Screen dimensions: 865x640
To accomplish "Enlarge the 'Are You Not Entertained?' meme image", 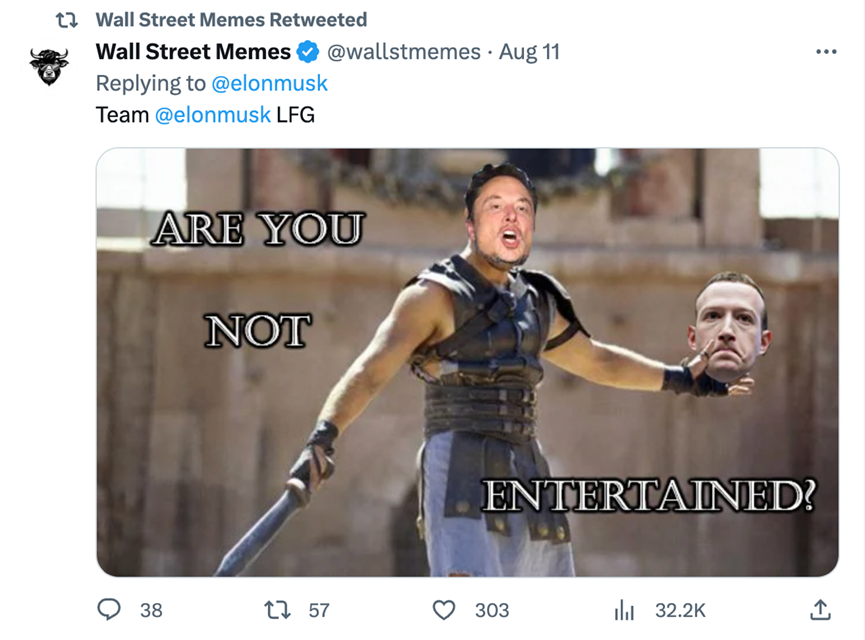I will (x=467, y=362).
